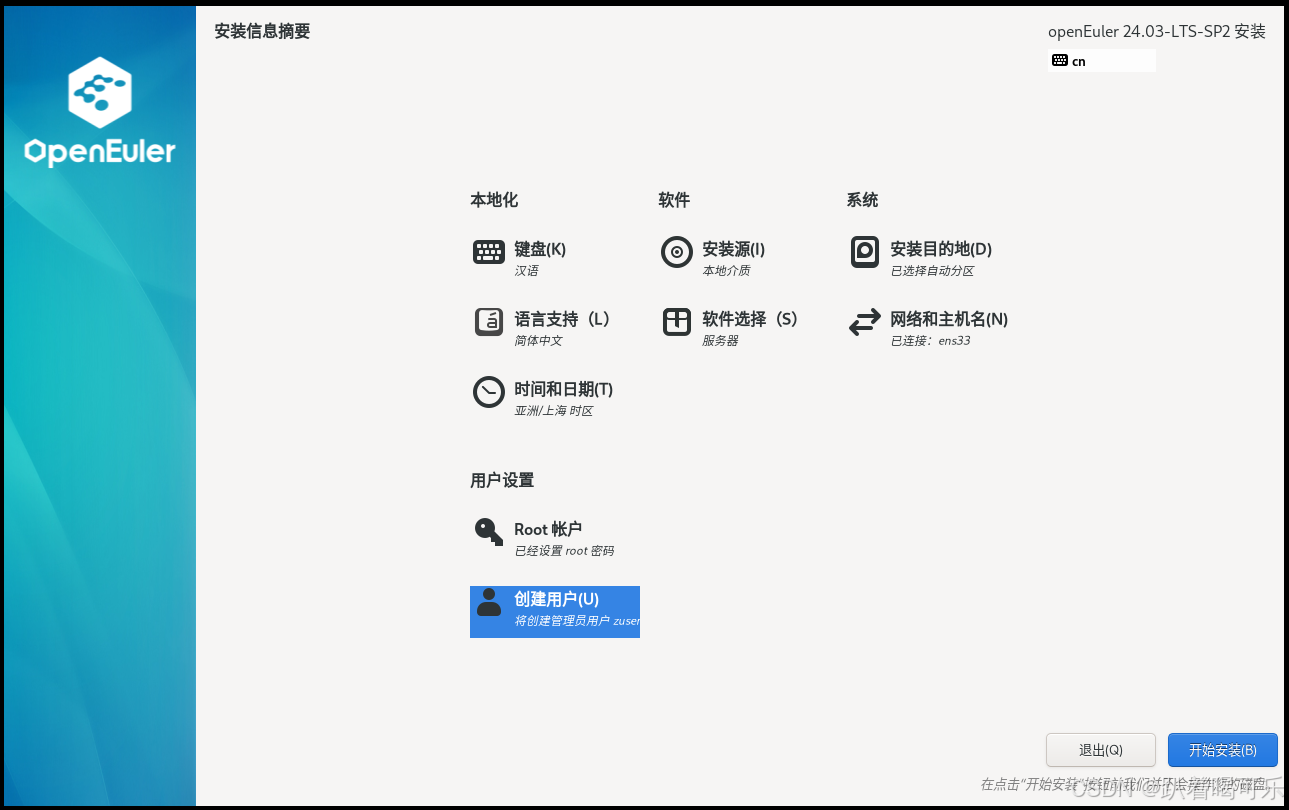Click the 简体中文 language subtitle

click(537, 340)
